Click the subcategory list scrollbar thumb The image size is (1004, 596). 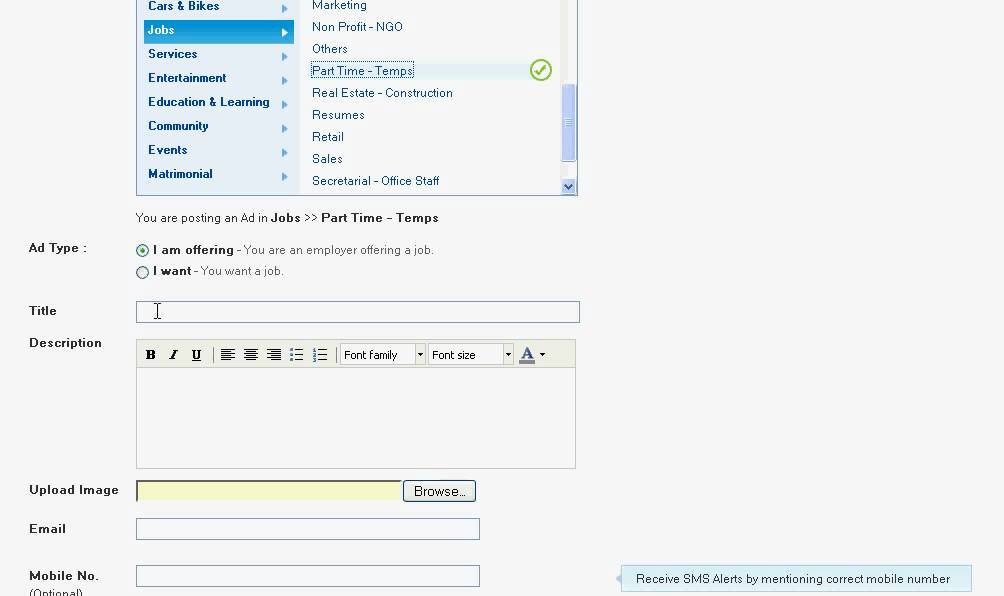click(x=569, y=122)
